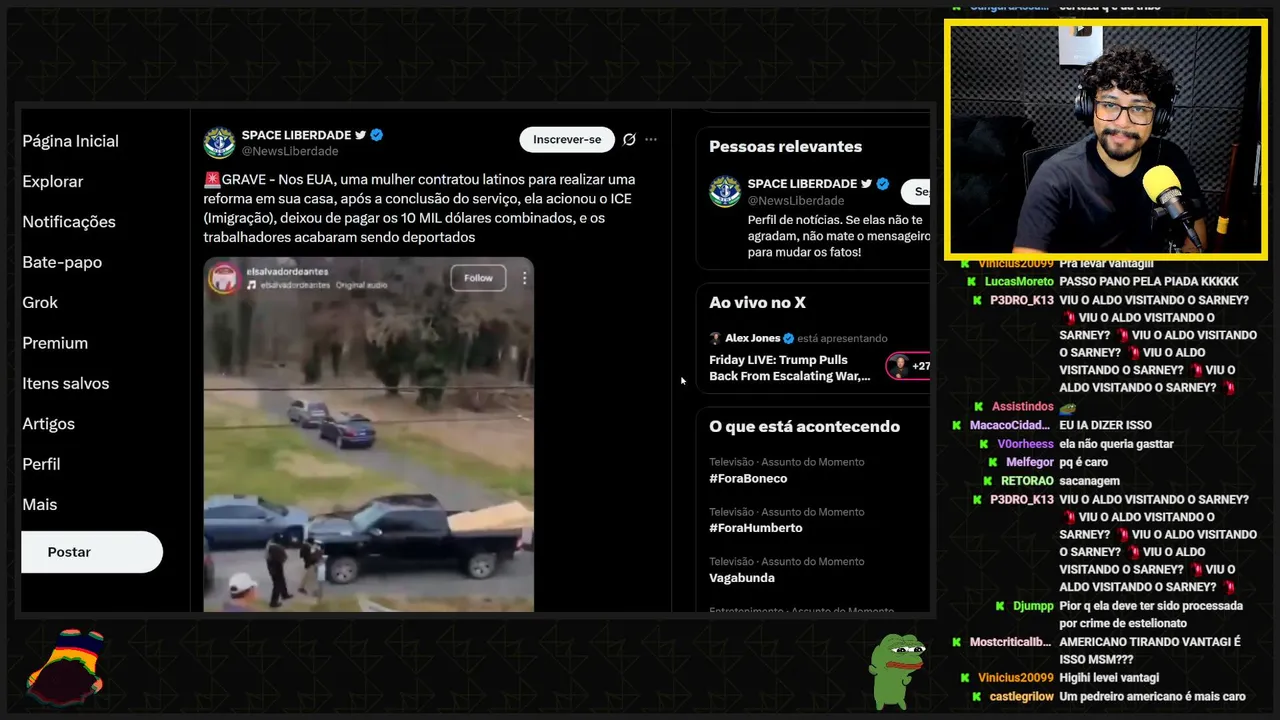Image resolution: width=1280 pixels, height=720 pixels.
Task: Open Grok from sidebar
Action: click(x=40, y=302)
